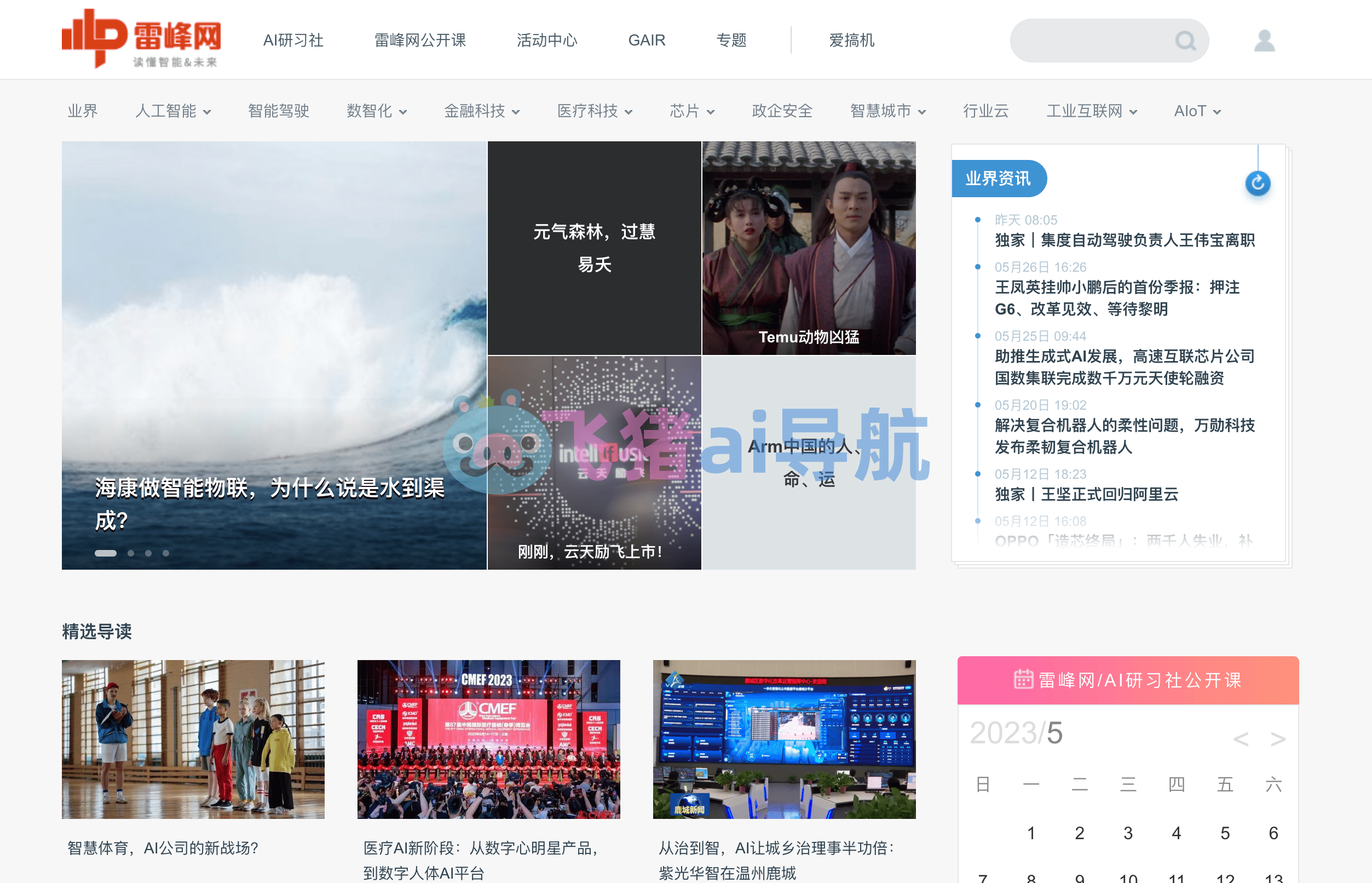Open the user profile avatar icon
This screenshot has width=1372, height=883.
click(1264, 40)
